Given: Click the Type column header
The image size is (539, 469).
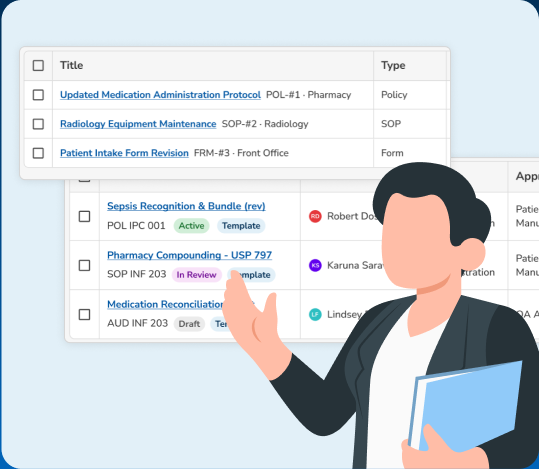Looking at the screenshot, I should coord(393,65).
